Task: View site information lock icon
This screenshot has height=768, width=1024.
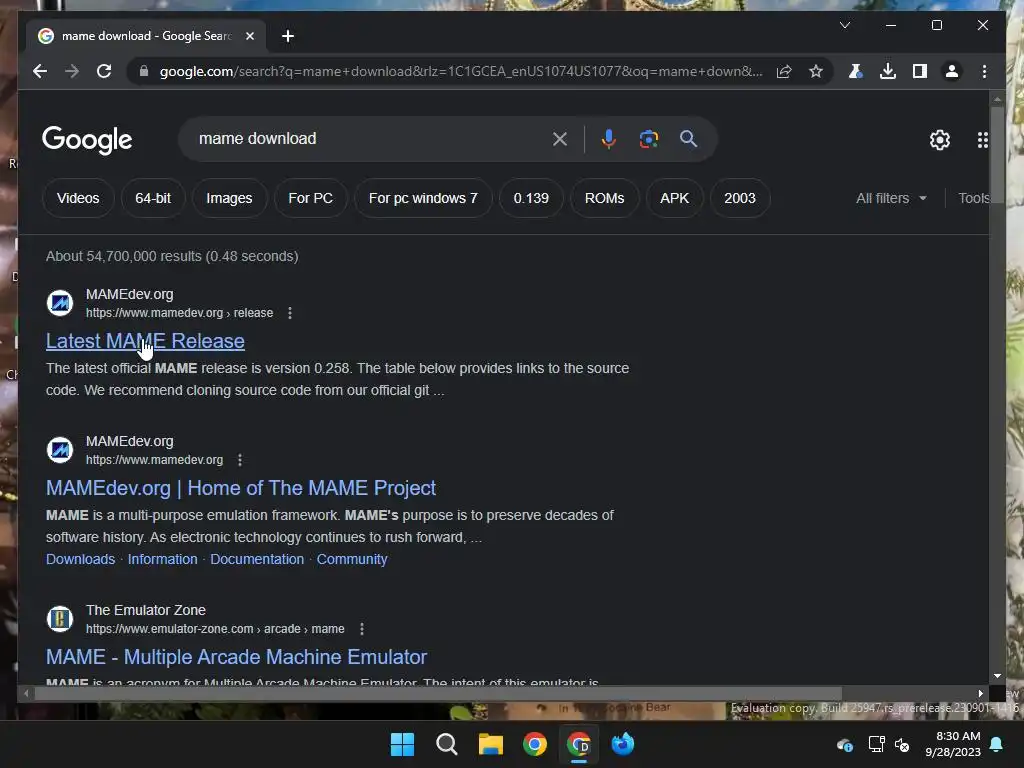Action: point(144,71)
